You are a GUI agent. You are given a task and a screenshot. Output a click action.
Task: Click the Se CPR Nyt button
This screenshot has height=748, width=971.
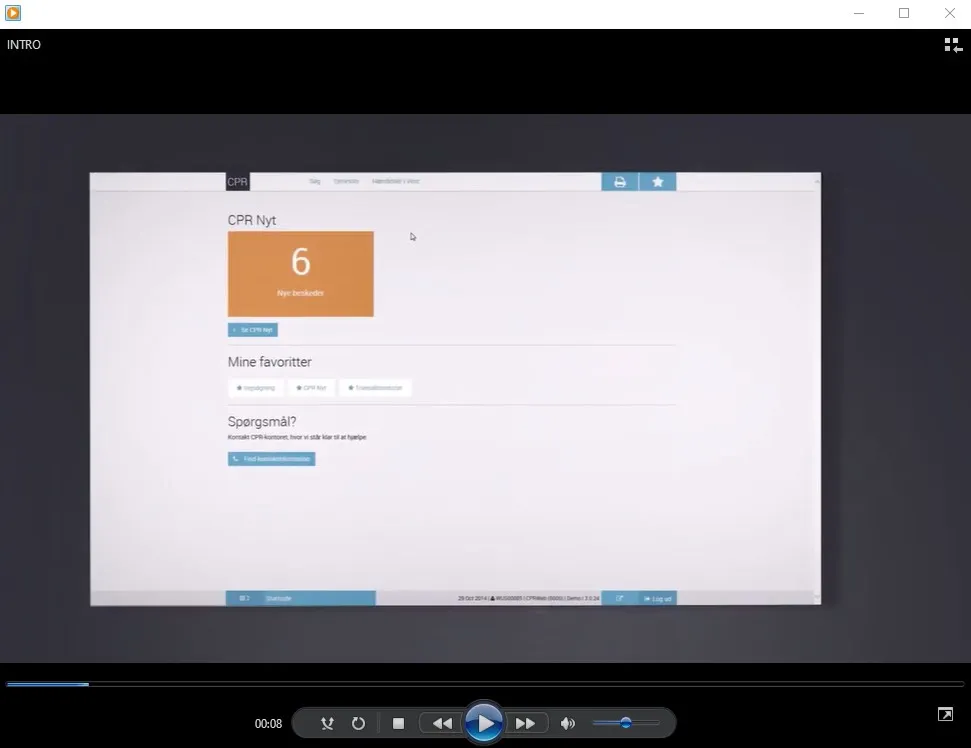(253, 329)
